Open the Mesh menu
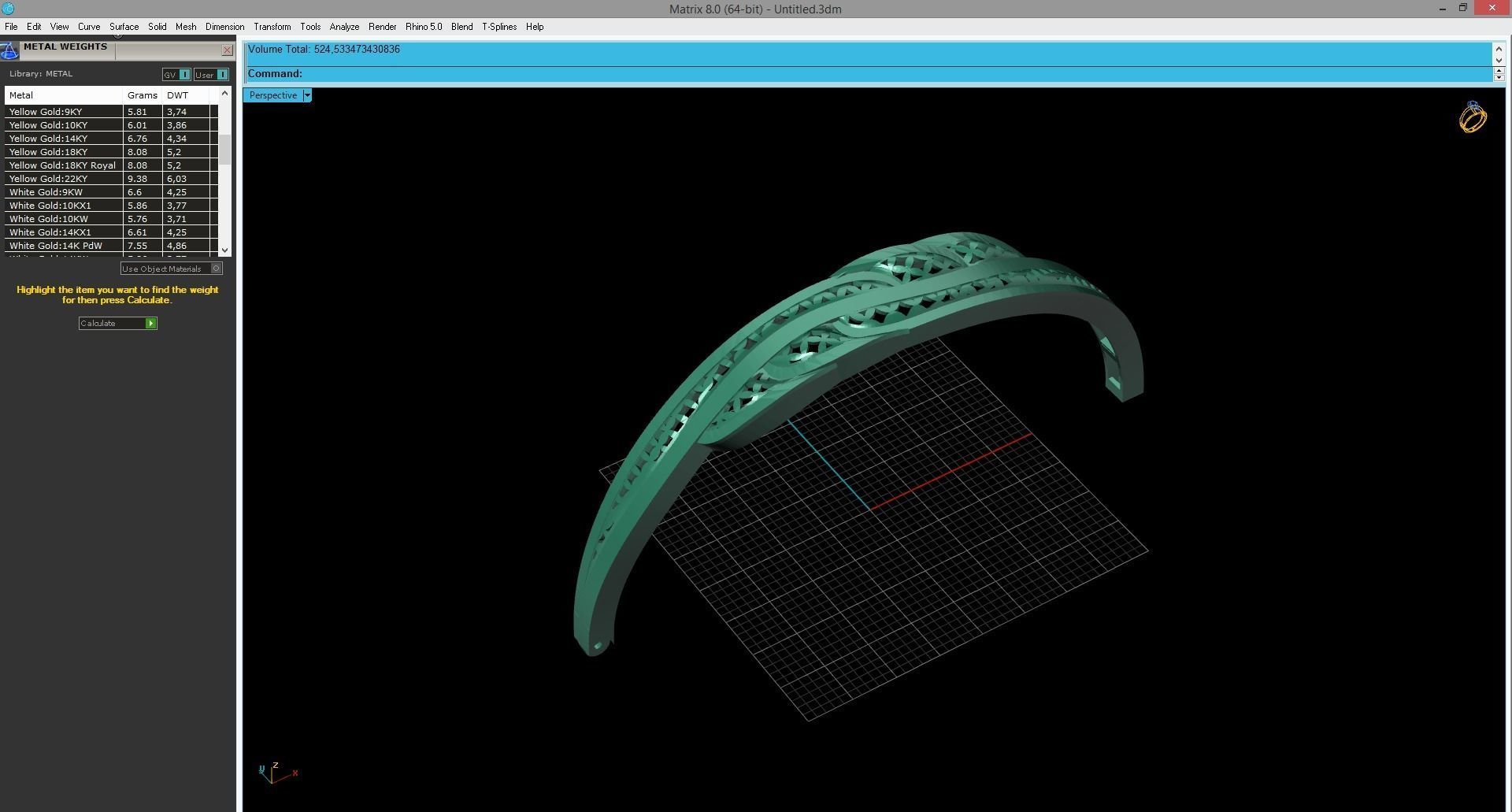Screen dimensions: 1512x812 [x=186, y=27]
